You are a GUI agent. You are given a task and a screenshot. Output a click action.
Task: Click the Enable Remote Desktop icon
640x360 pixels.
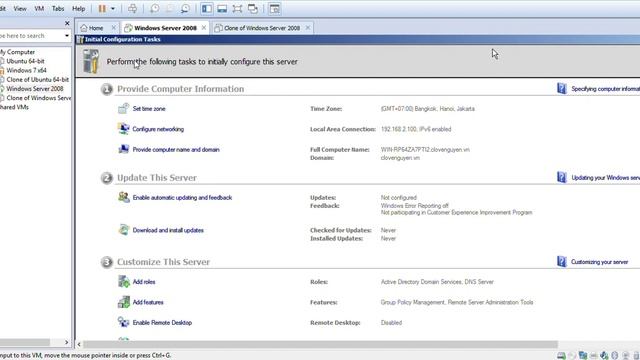tap(123, 322)
